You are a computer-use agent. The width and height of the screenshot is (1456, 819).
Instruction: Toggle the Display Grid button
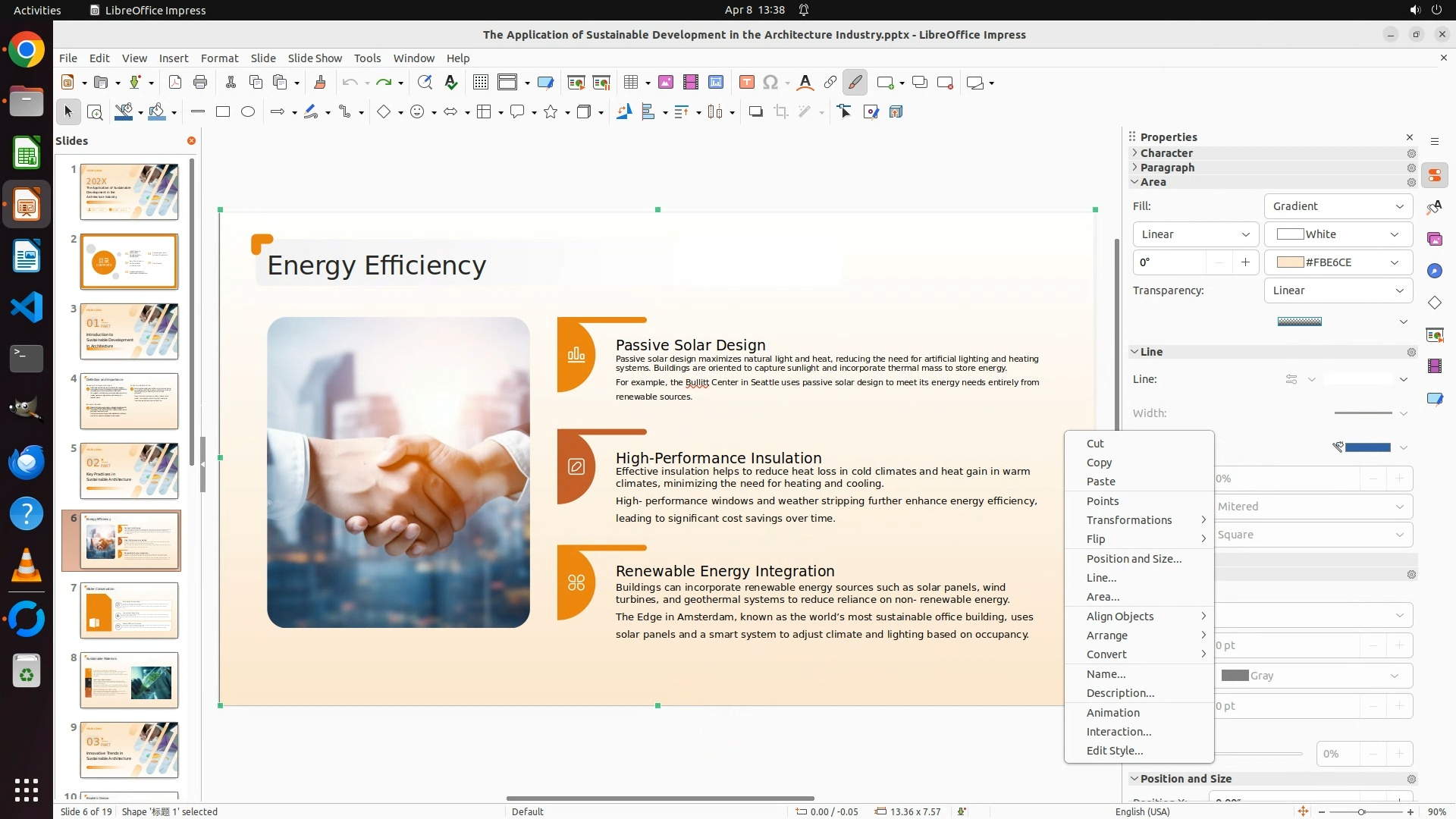click(x=480, y=83)
